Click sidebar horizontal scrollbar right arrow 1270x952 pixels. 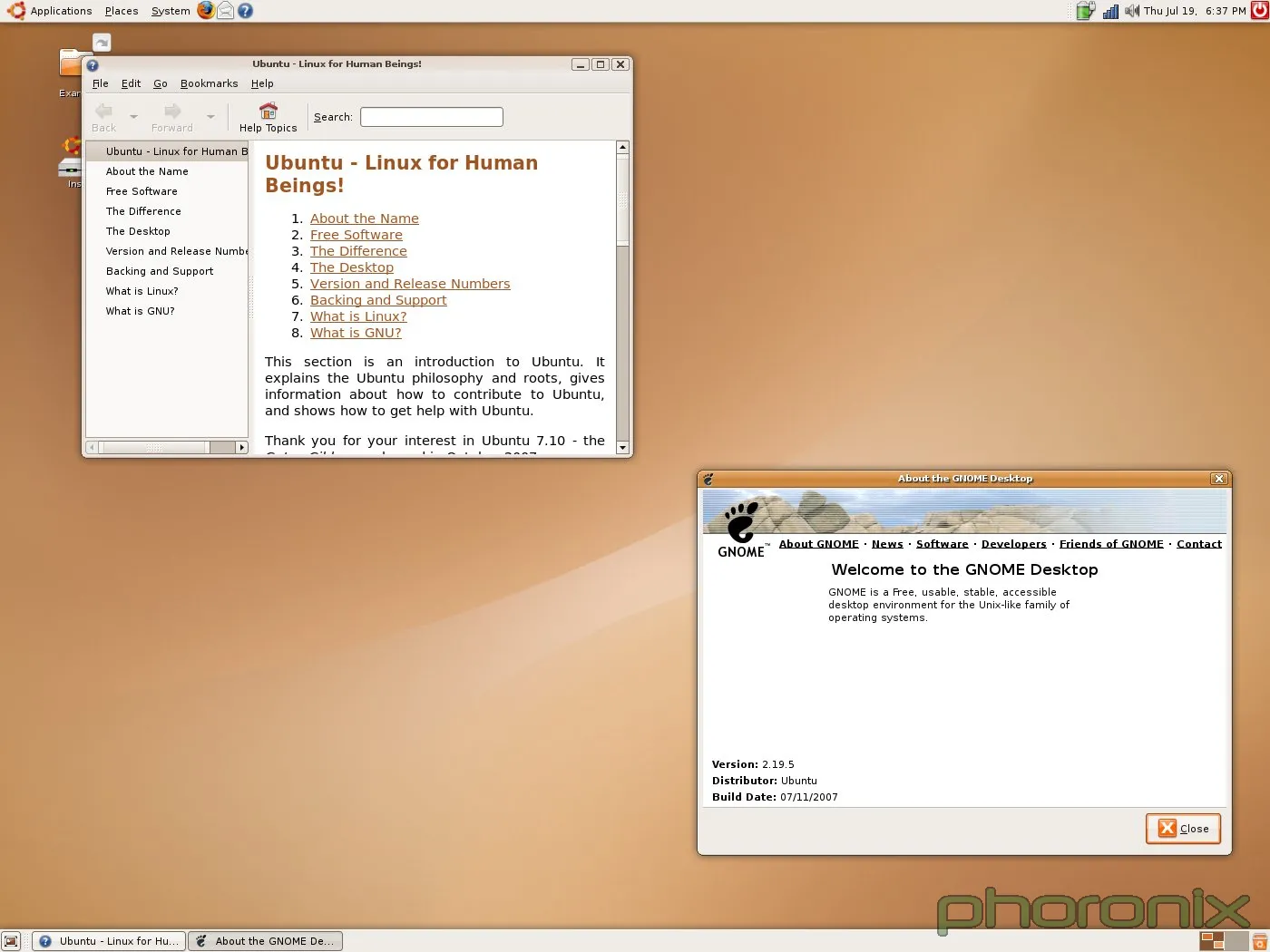[x=241, y=447]
